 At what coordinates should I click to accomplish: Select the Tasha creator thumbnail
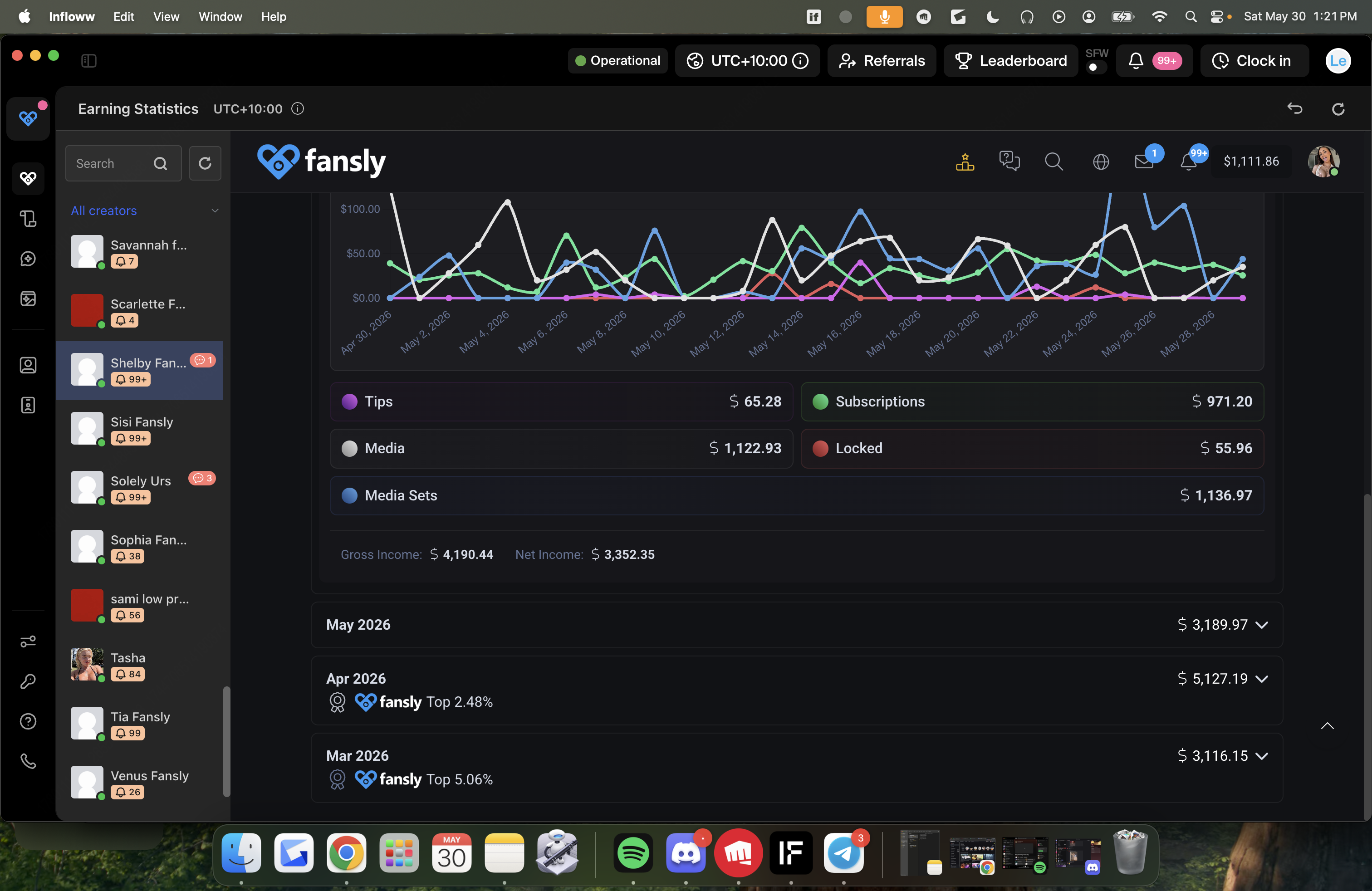(x=87, y=665)
